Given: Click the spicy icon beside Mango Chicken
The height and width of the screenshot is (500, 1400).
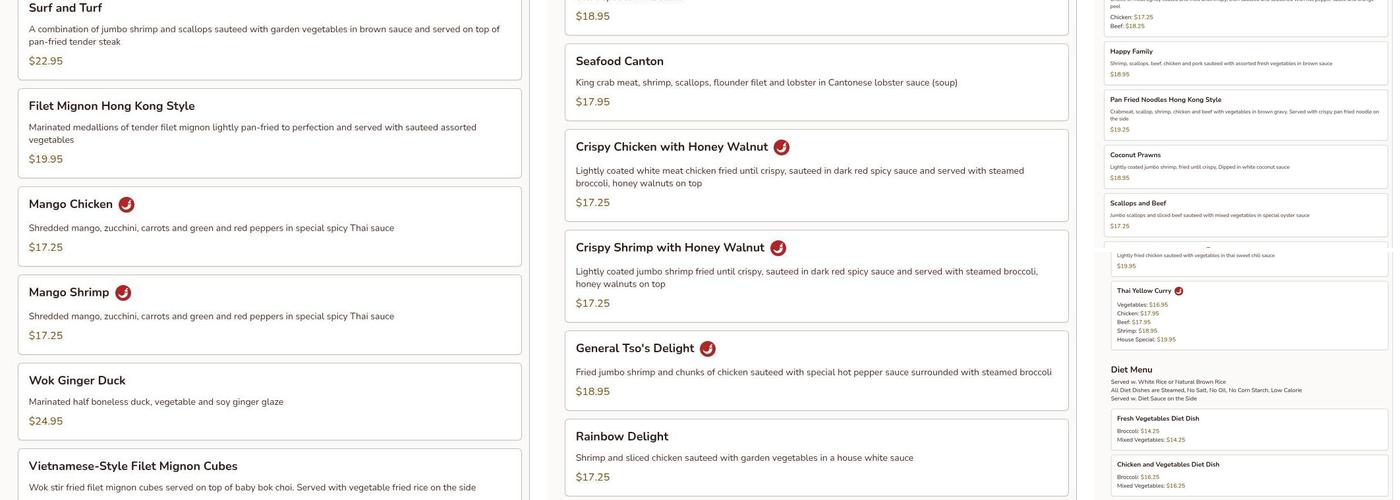Looking at the screenshot, I should pos(126,205).
